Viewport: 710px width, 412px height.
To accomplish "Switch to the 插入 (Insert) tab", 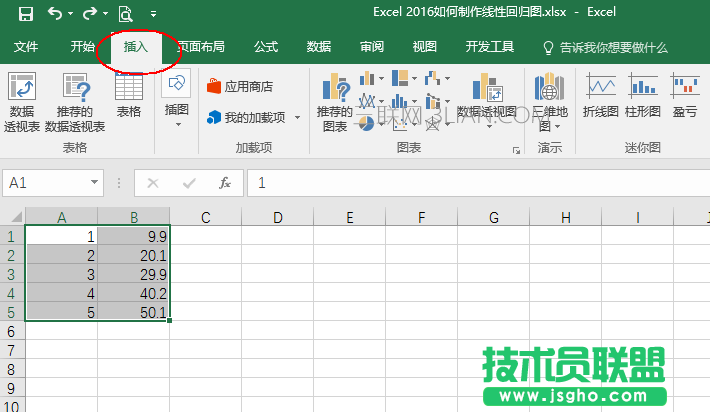I will (x=136, y=47).
